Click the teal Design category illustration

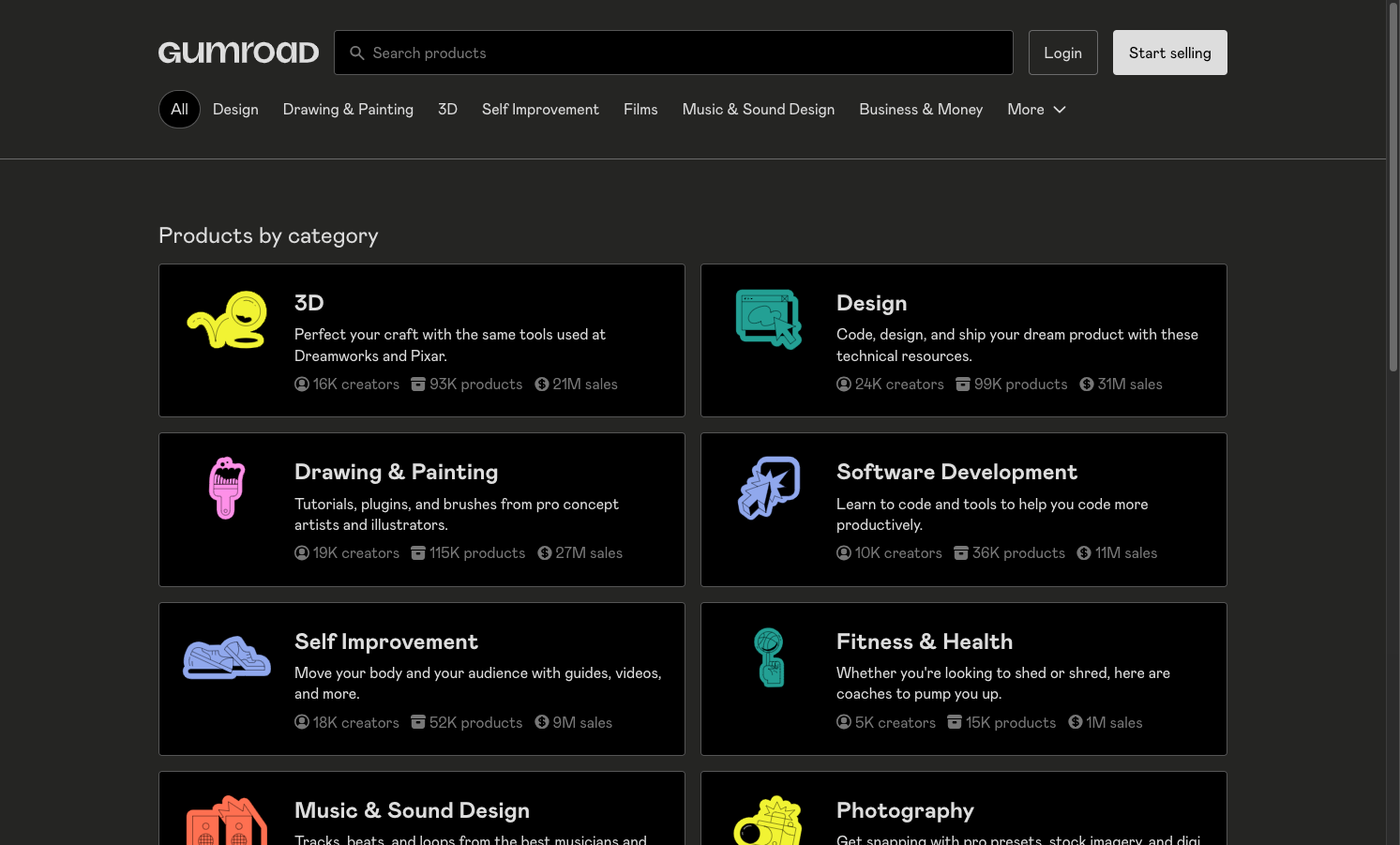pyautogui.click(x=769, y=319)
